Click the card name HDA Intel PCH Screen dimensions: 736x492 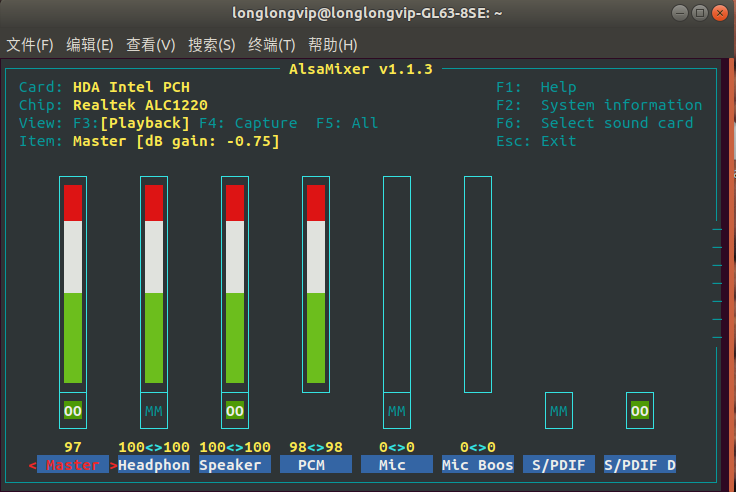[x=131, y=87]
